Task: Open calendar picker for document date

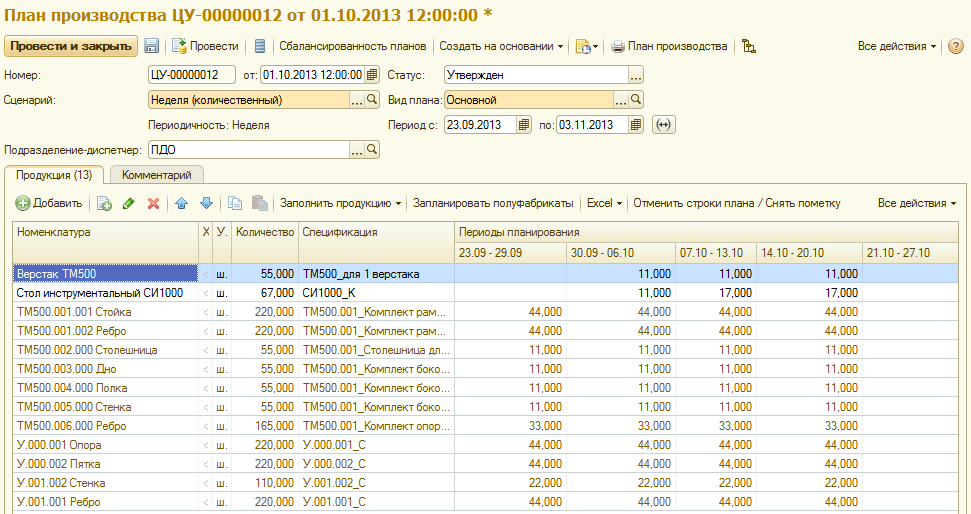Action: (x=372, y=75)
